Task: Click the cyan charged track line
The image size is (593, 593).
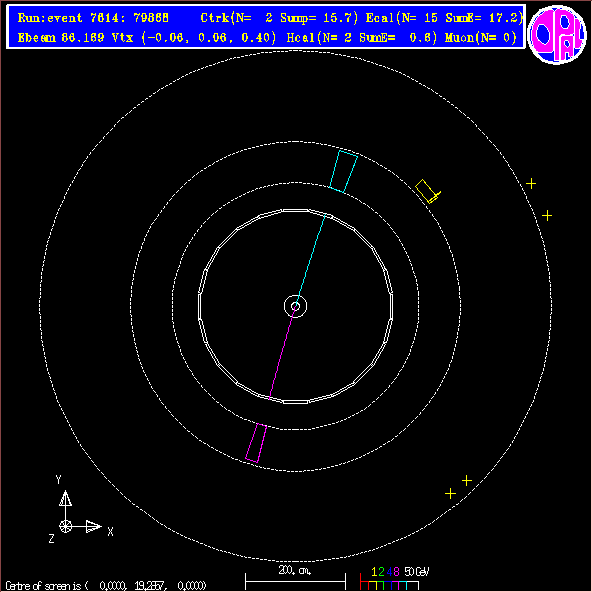Action: (x=311, y=259)
